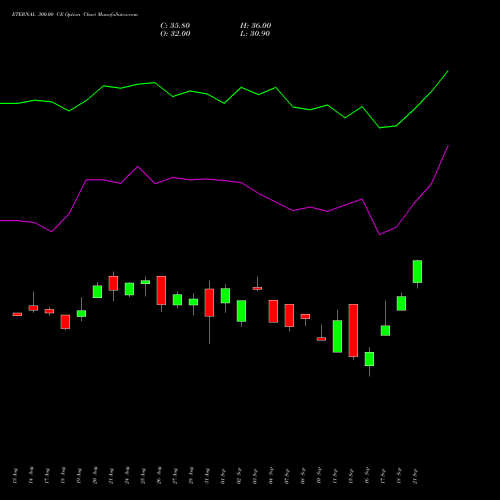Click the tall green candle on 11 Sep
This screenshot has width=500, height=500.
337,336
